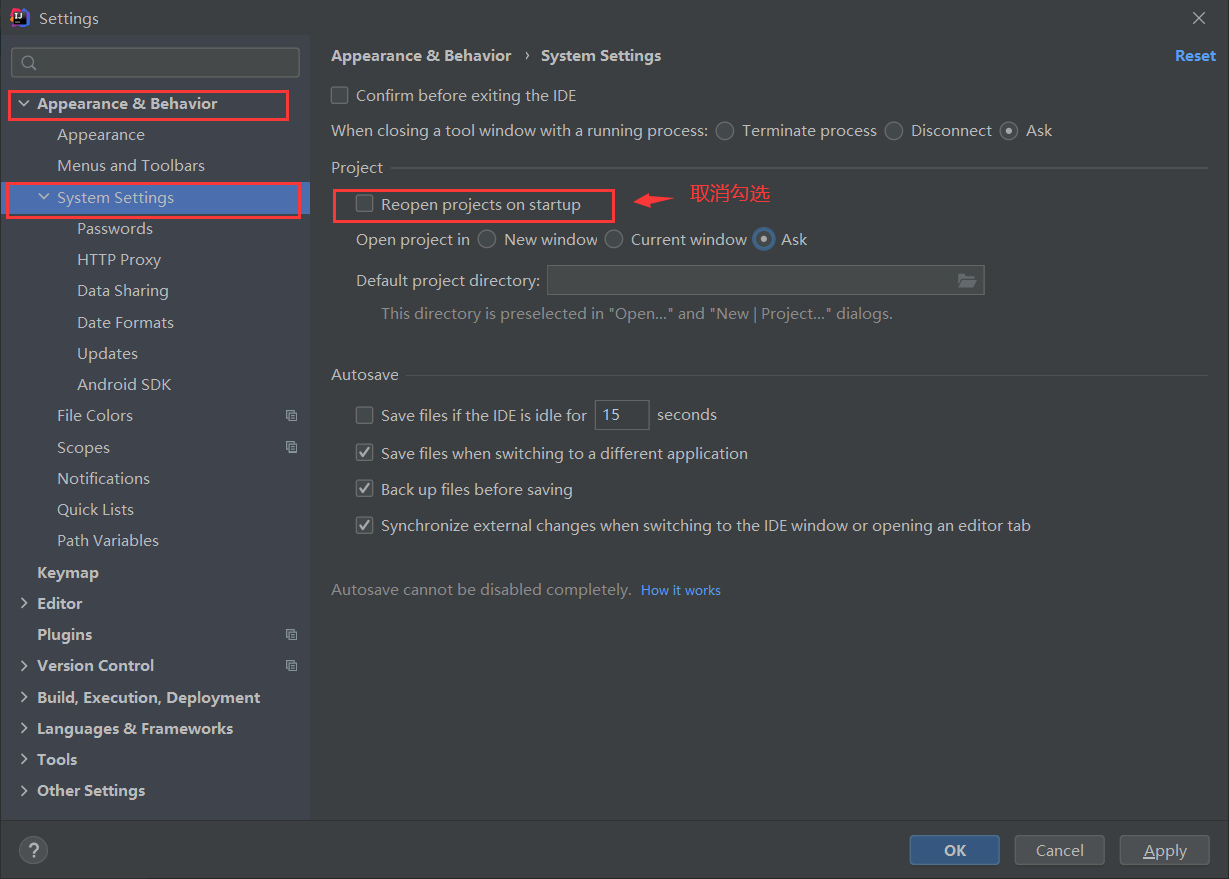
Task: Open the Appearance settings page
Action: 101,135
